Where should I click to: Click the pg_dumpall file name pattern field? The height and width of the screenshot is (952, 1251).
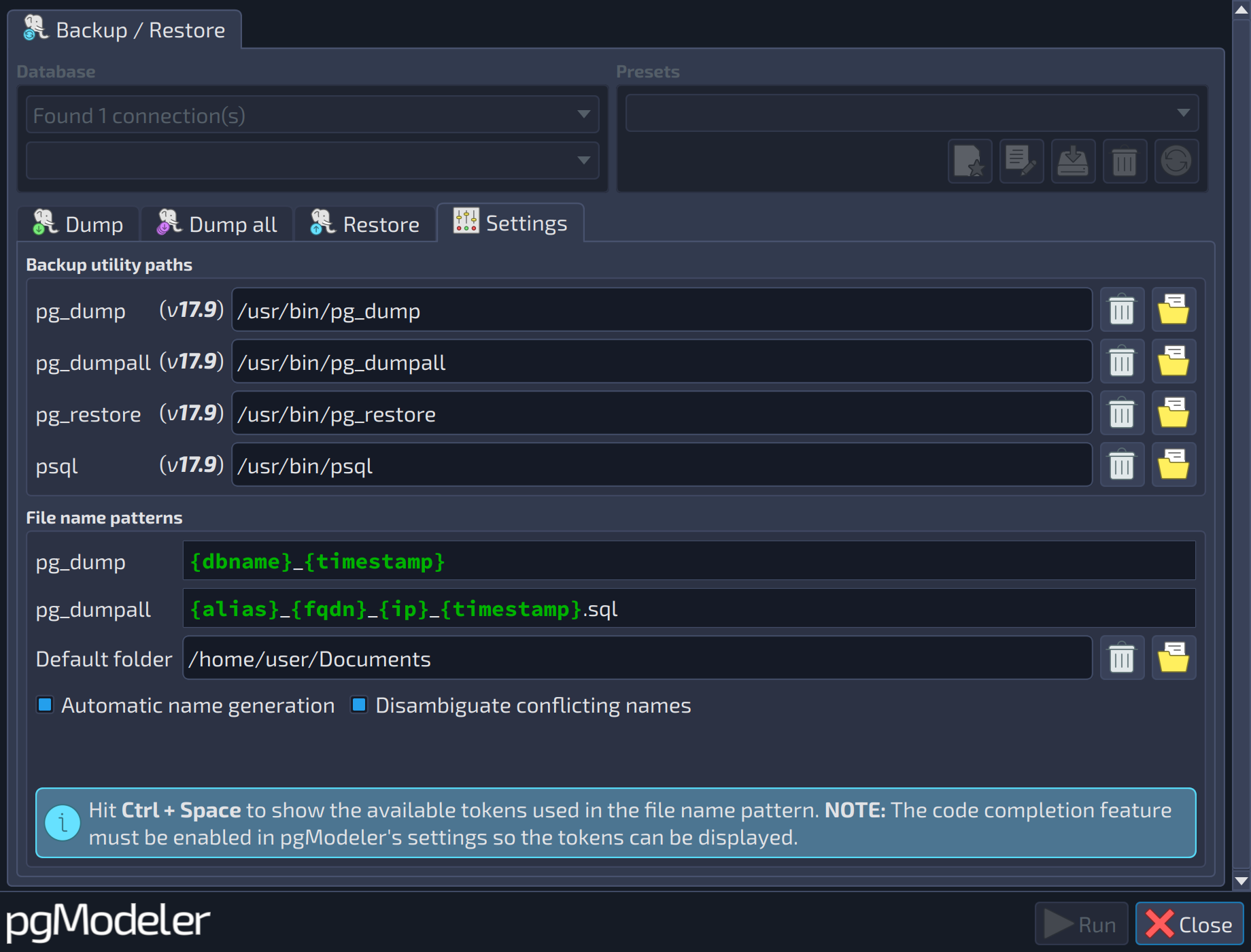click(689, 609)
